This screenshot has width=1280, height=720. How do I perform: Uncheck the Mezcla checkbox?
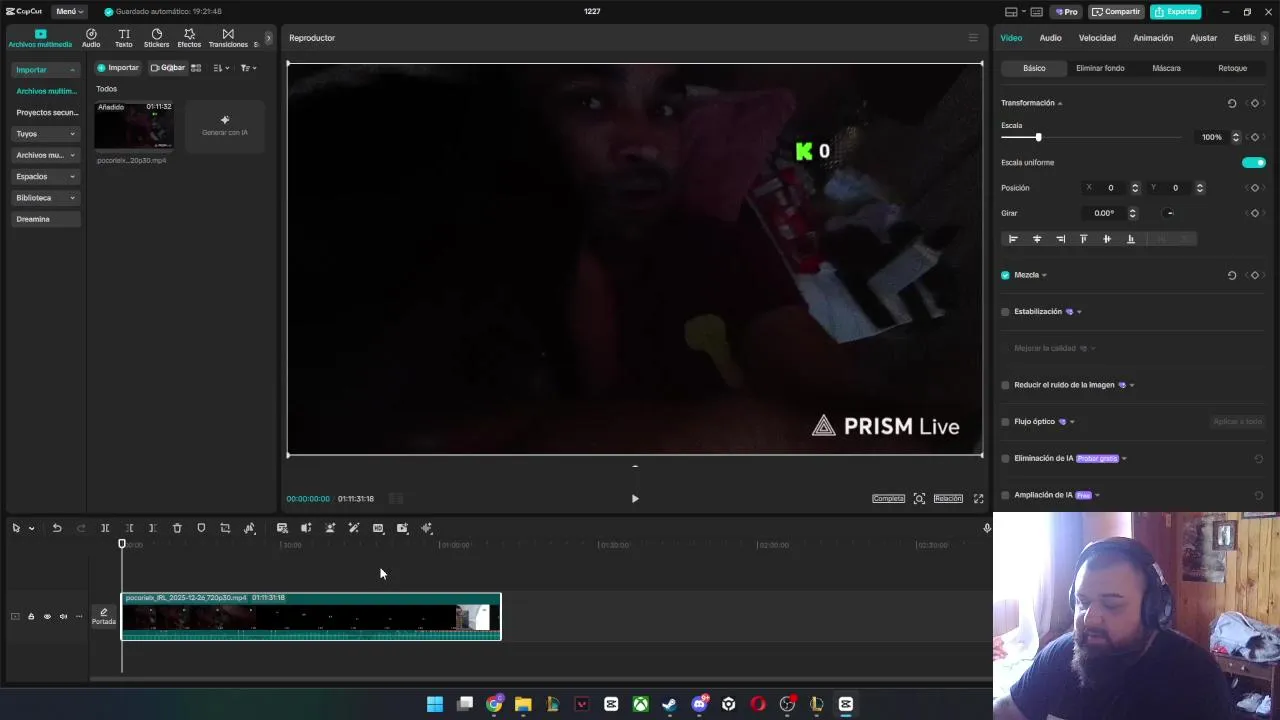tap(1005, 275)
